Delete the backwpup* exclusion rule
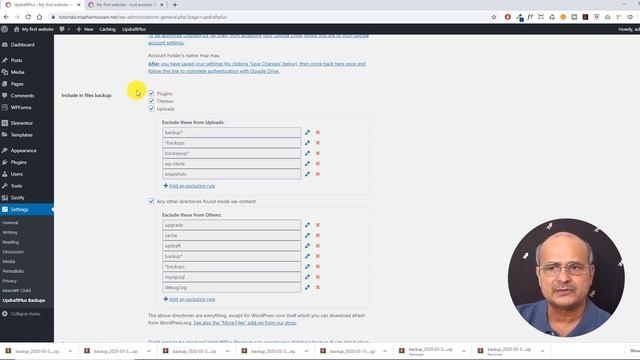The width and height of the screenshot is (640, 360). pos(318,153)
